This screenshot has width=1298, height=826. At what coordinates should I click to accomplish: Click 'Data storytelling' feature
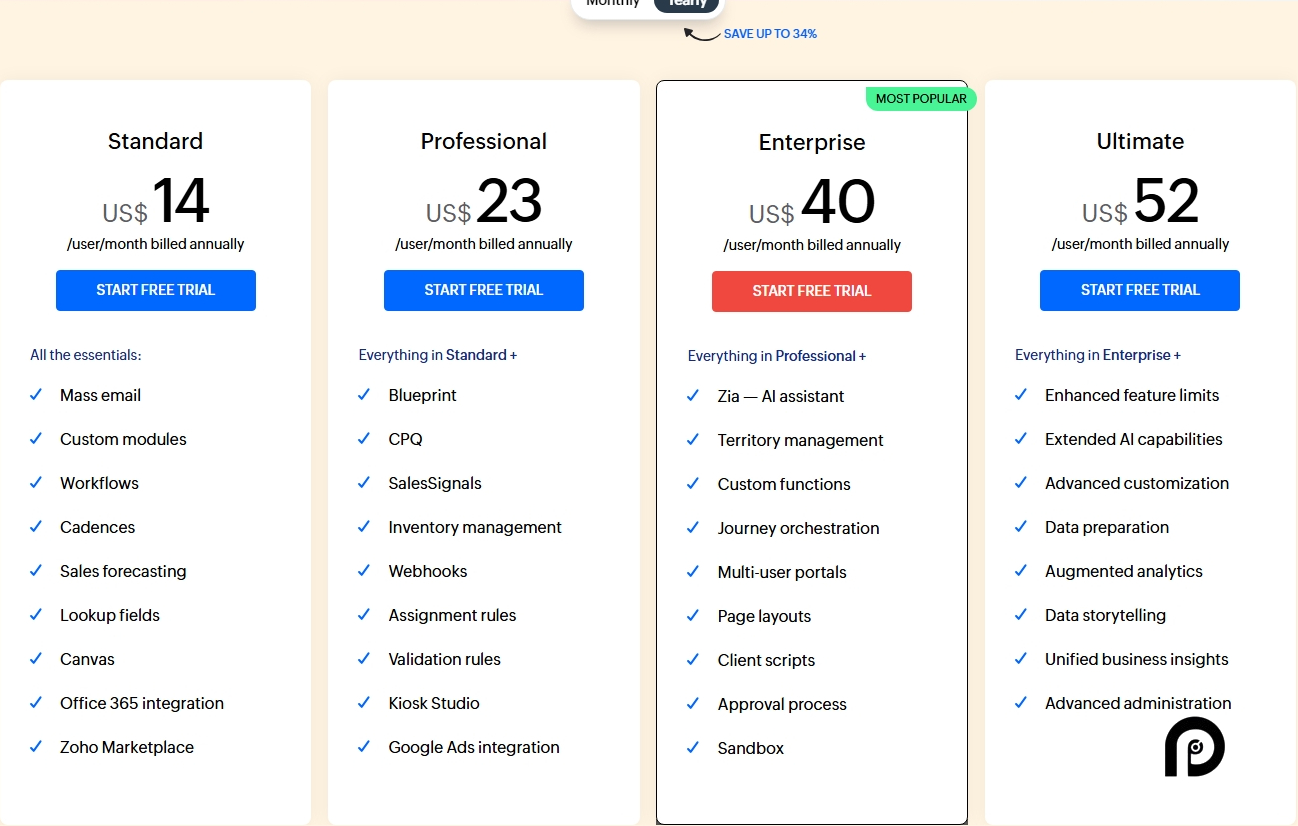pos(1105,615)
